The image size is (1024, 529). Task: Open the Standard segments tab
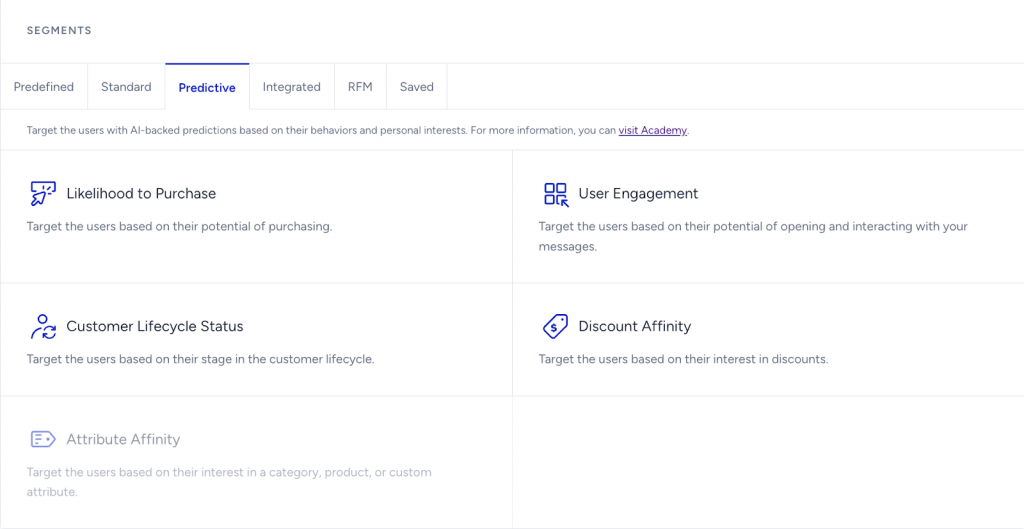[126, 87]
